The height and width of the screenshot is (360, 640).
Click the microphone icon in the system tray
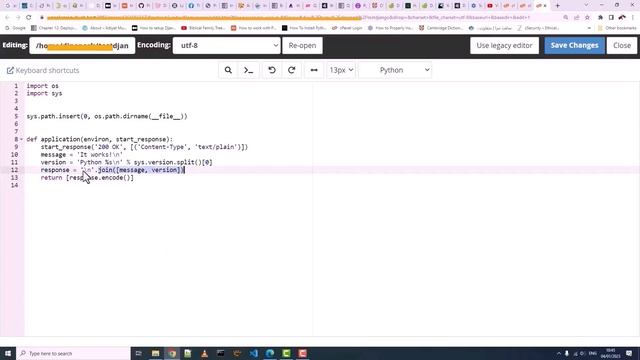point(567,353)
